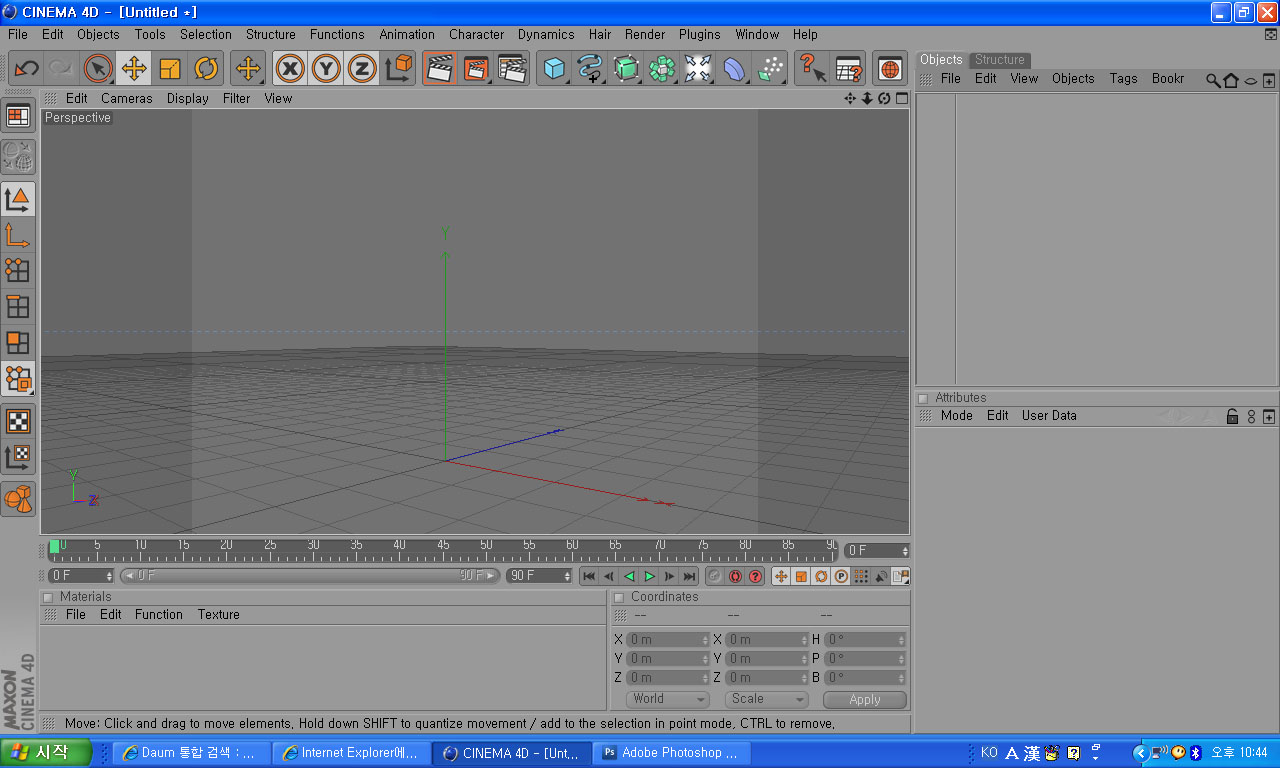
Task: Open the spline drawing tool icon
Action: pyautogui.click(x=590, y=69)
